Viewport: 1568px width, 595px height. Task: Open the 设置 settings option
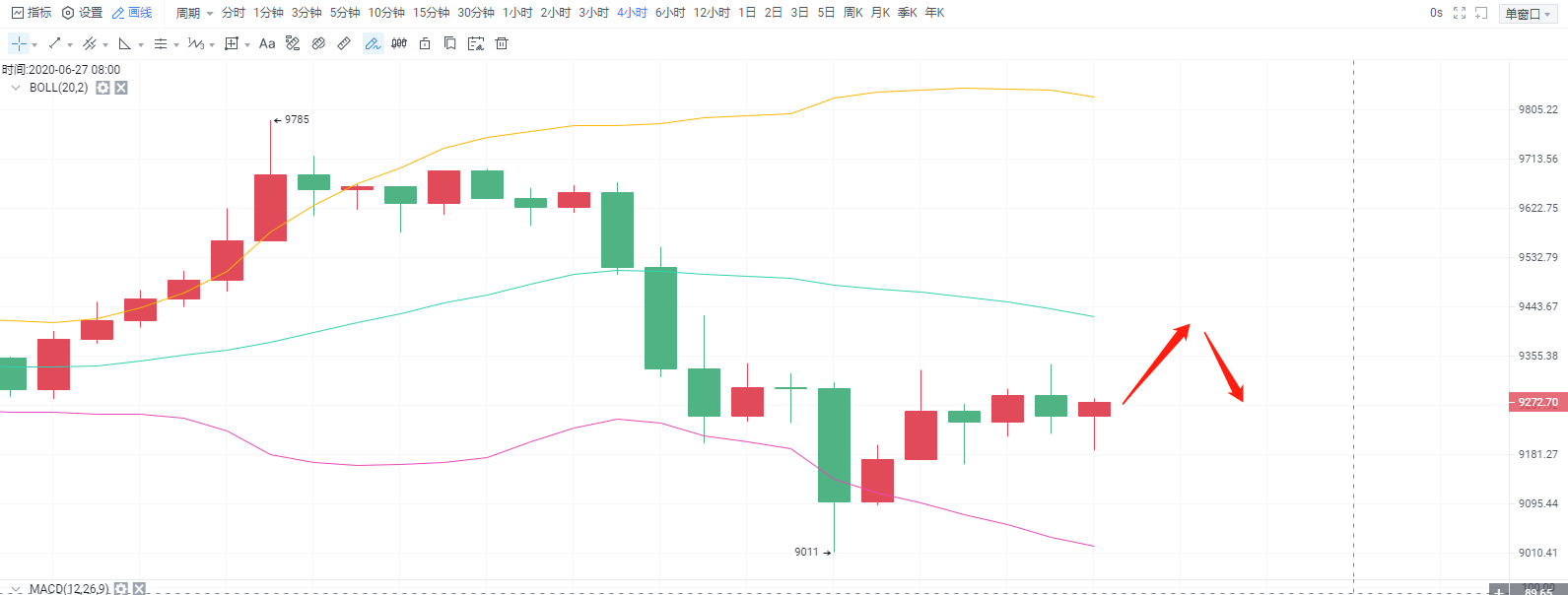pos(79,13)
